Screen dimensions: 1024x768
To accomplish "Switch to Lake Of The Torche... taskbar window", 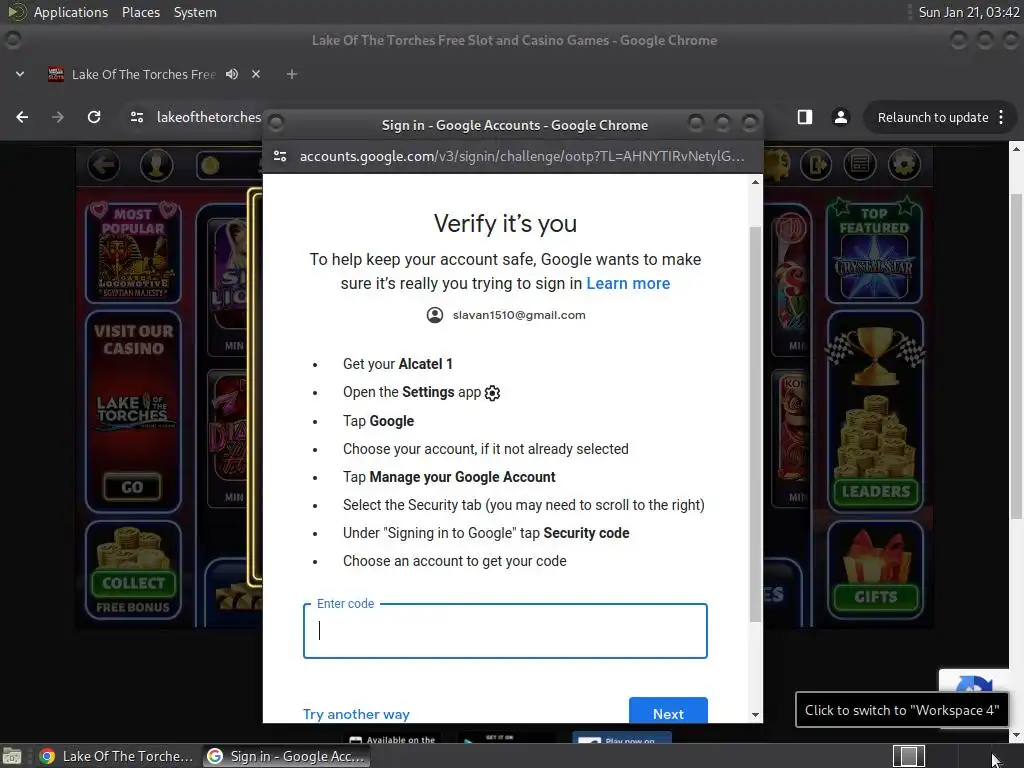I will pyautogui.click(x=116, y=756).
